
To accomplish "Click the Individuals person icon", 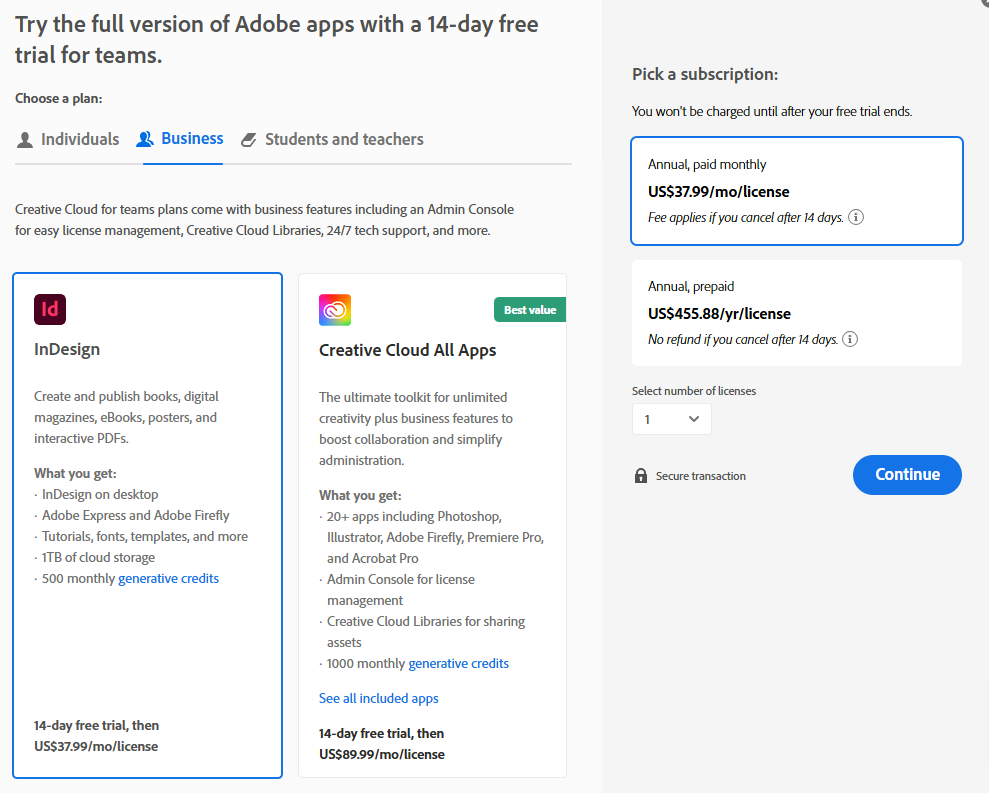I will pyautogui.click(x=25, y=139).
